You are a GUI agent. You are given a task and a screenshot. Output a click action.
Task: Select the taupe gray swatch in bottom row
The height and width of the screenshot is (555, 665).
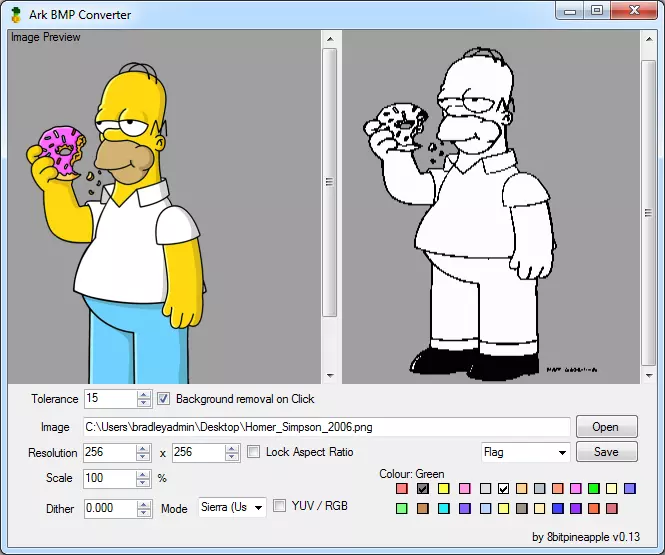click(522, 508)
